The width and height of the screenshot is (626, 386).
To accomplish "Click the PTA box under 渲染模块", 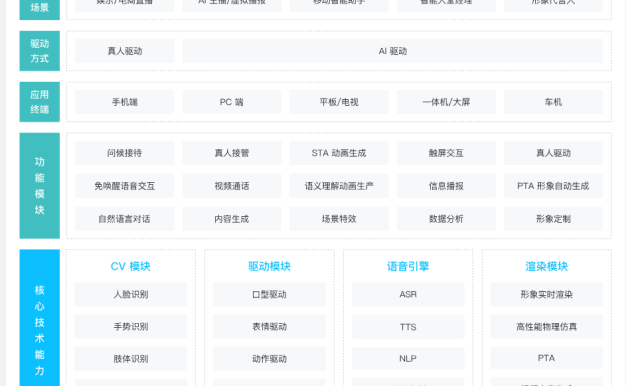I will click(x=547, y=358).
